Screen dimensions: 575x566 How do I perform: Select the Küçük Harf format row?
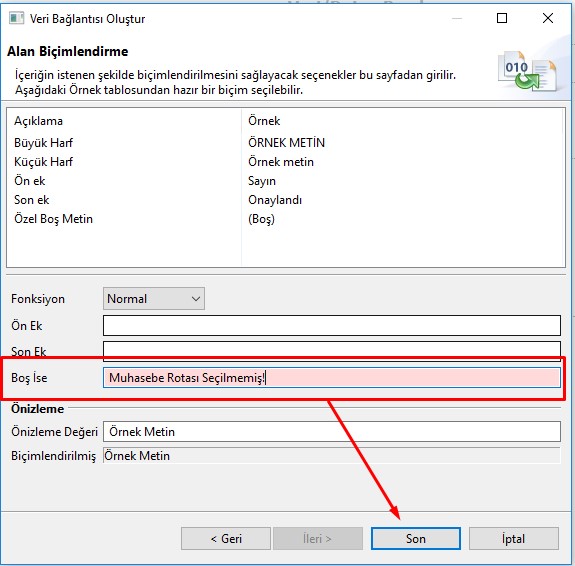click(x=286, y=162)
